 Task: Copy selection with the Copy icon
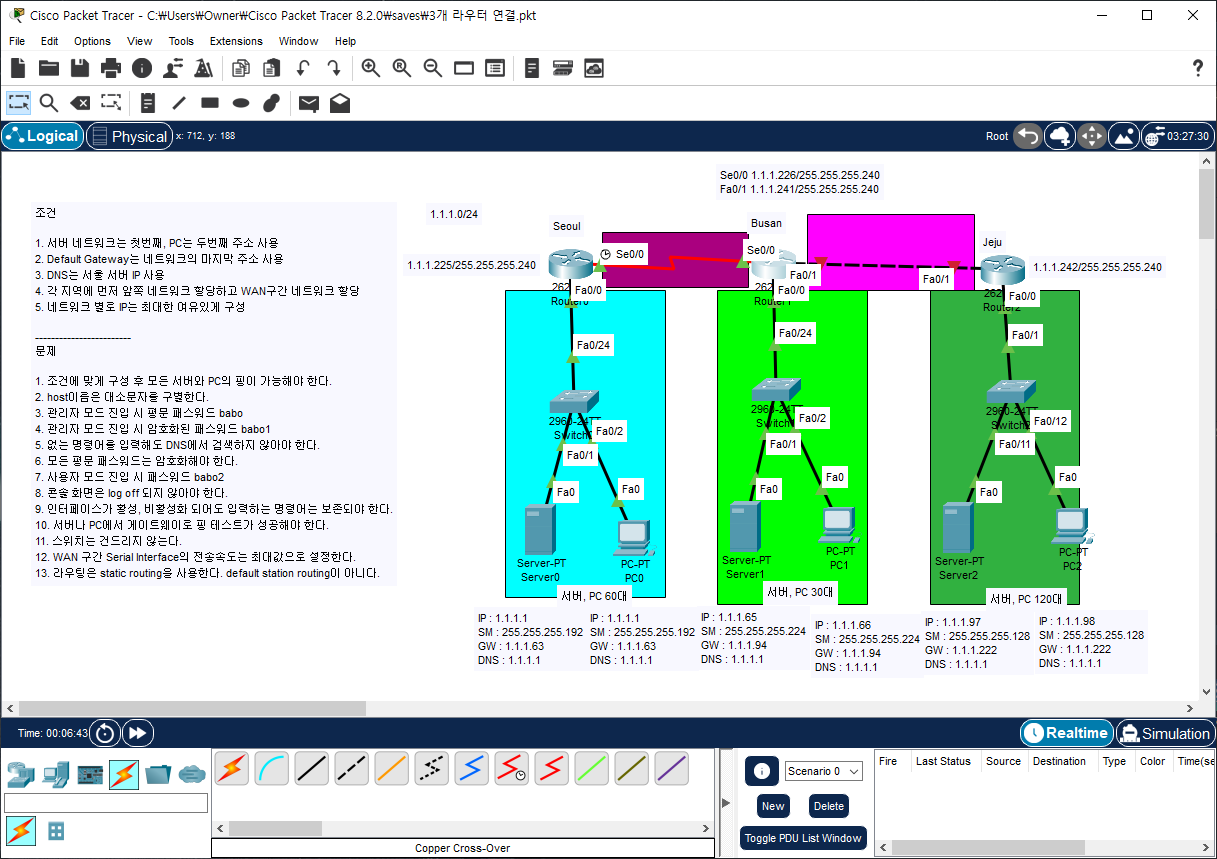pos(240,68)
